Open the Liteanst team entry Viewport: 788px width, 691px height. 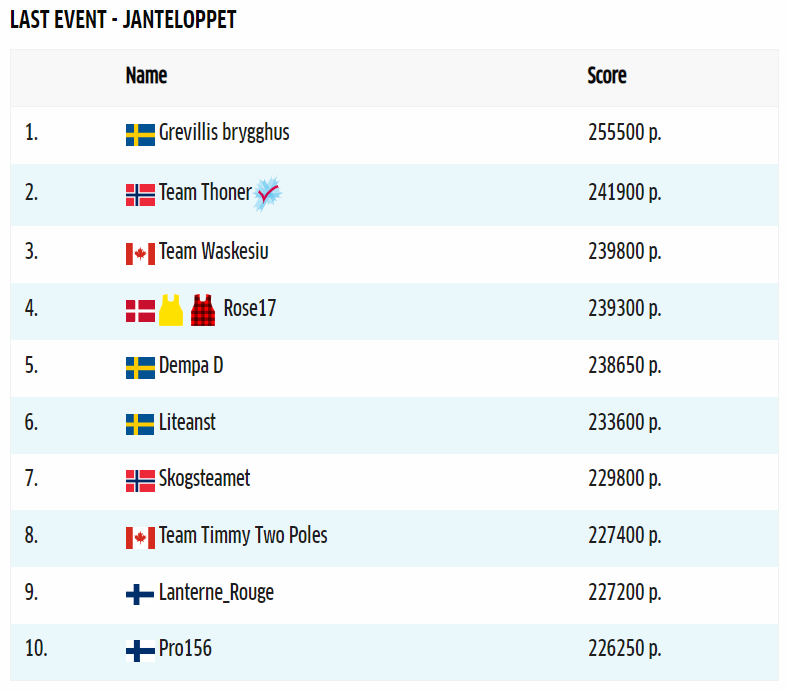point(187,422)
